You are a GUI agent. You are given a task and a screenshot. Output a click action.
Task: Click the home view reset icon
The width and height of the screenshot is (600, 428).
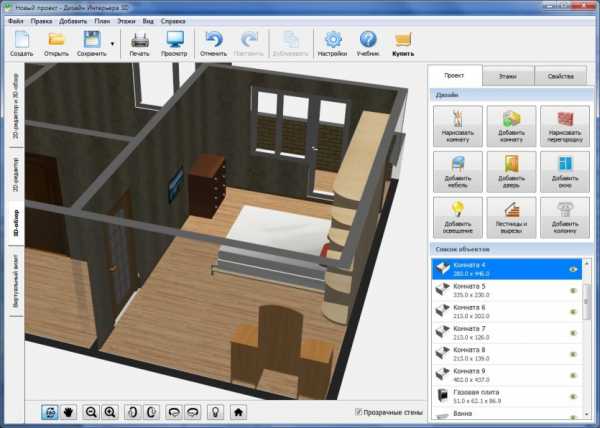point(239,411)
